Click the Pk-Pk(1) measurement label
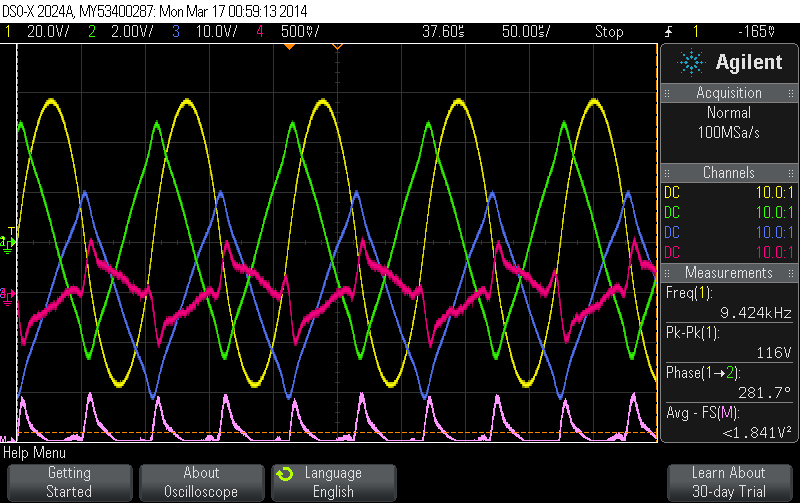This screenshot has height=503, width=800. [x=692, y=333]
